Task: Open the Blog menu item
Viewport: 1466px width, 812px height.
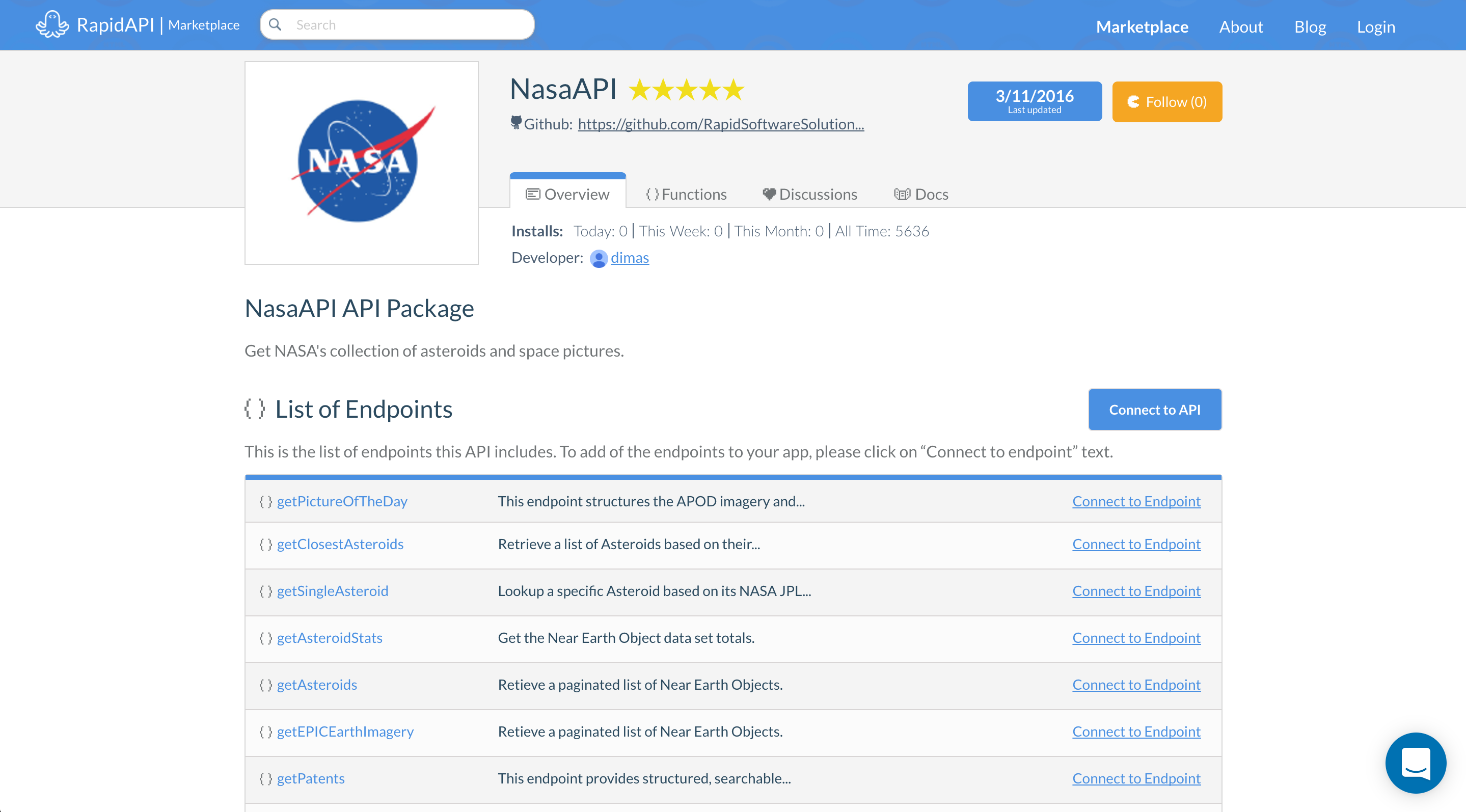Action: pyautogui.click(x=1310, y=27)
